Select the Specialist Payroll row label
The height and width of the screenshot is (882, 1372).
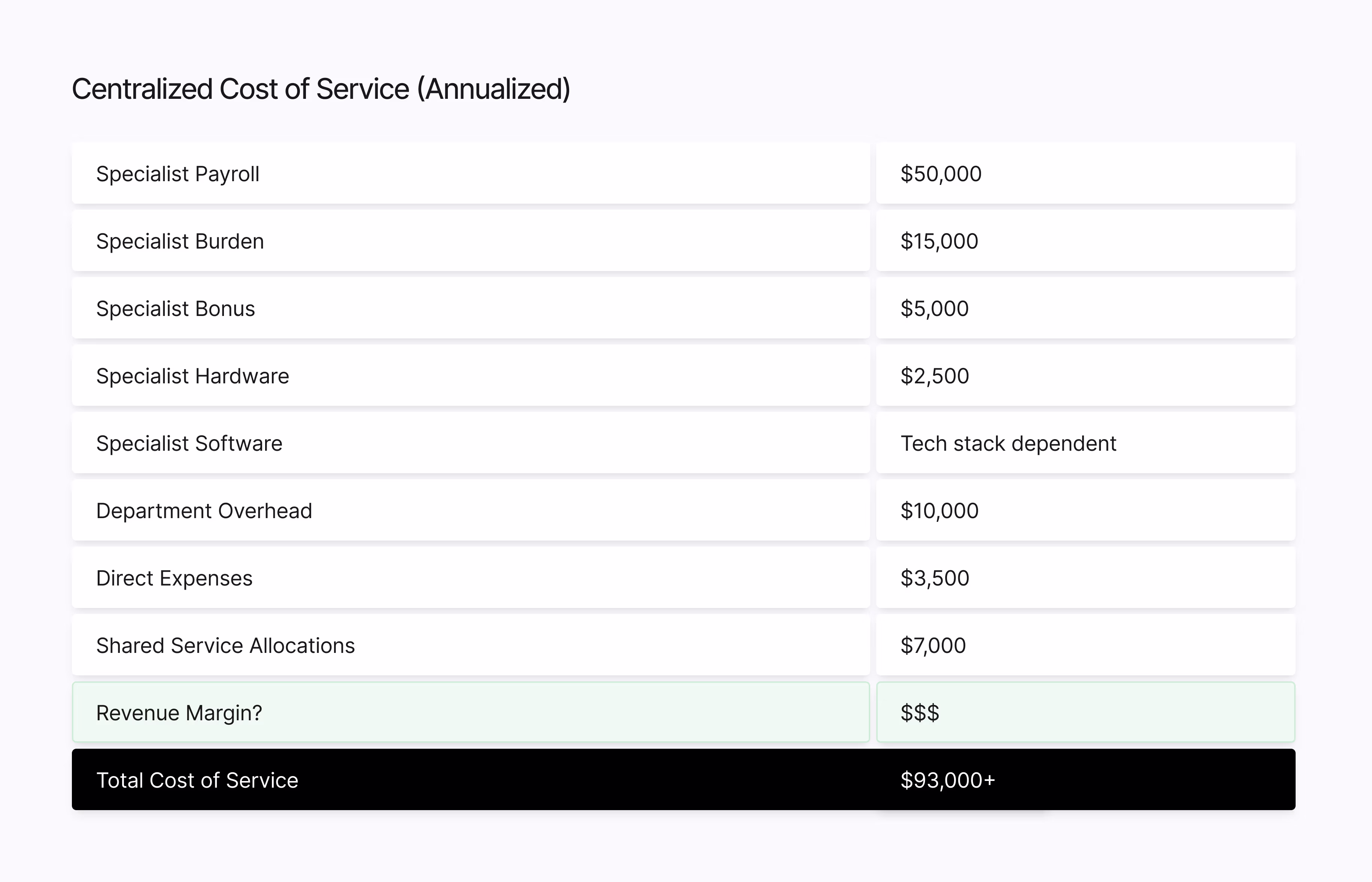[177, 174]
